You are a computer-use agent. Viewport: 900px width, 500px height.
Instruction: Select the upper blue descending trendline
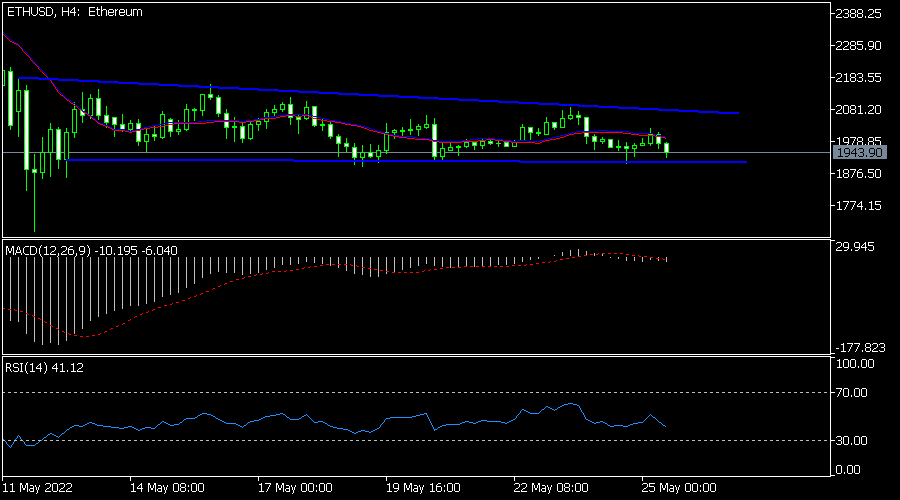[379, 96]
